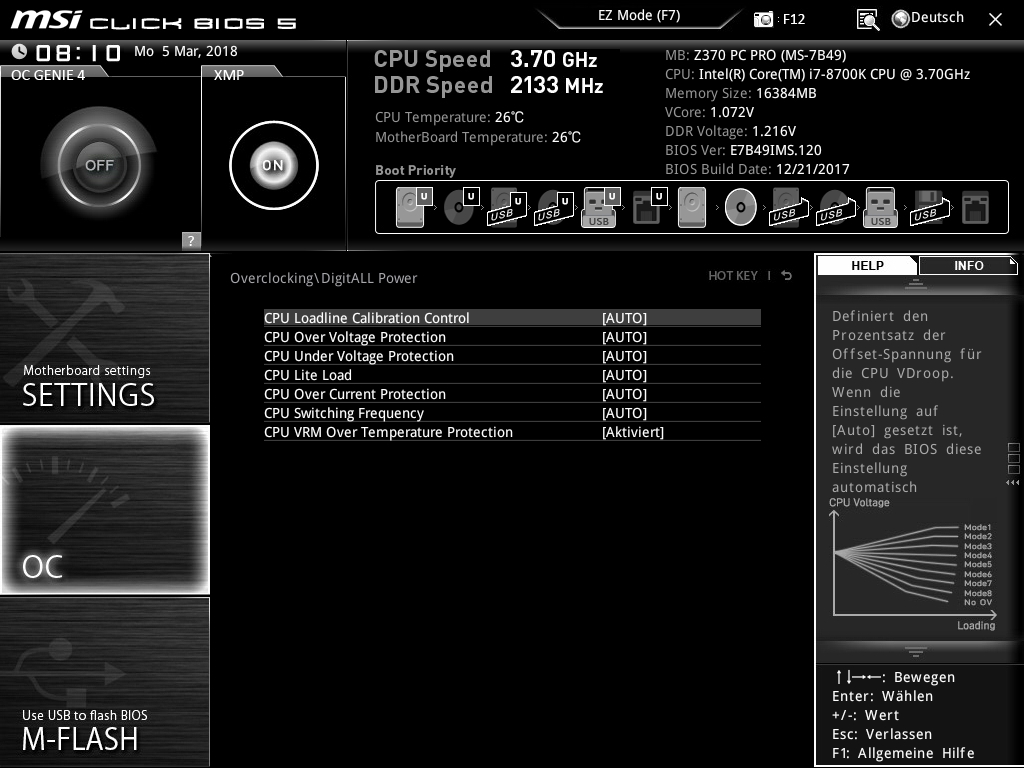1024x768 pixels.
Task: Click the Overclocking\DigitALL Power breadcrumb
Action: tap(323, 278)
